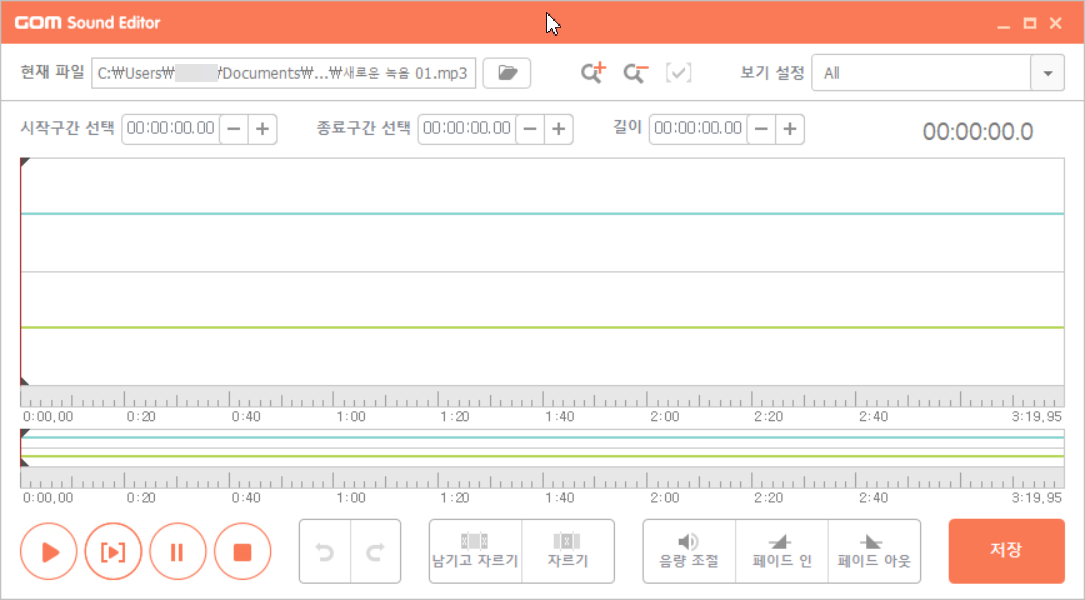
Task: Click the 00:00:00.0 current time display
Action: coord(978,131)
